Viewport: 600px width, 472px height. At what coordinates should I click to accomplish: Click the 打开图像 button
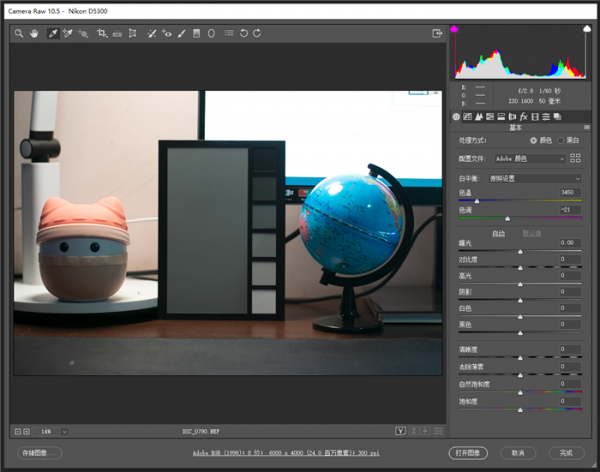[469, 452]
